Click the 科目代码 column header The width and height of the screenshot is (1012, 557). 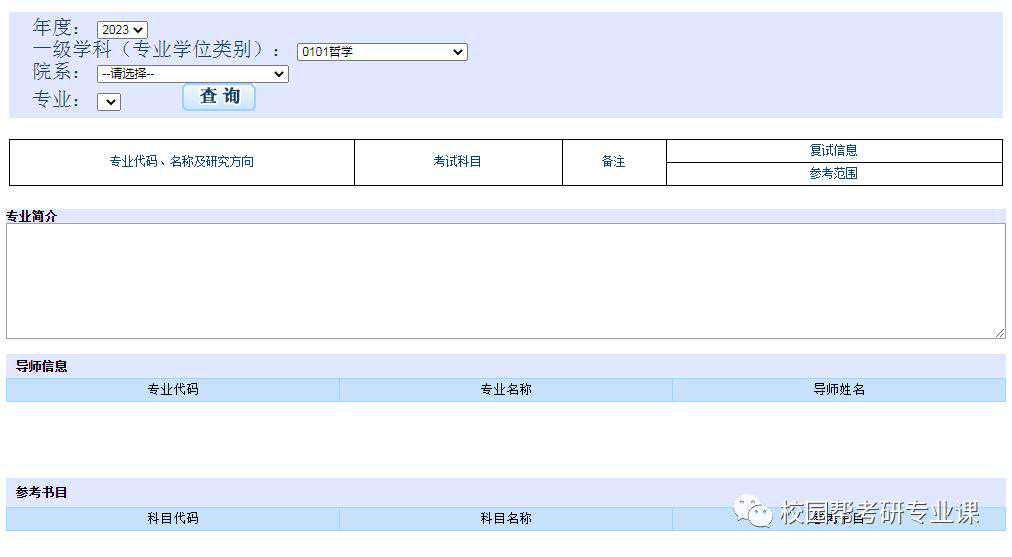click(173, 519)
